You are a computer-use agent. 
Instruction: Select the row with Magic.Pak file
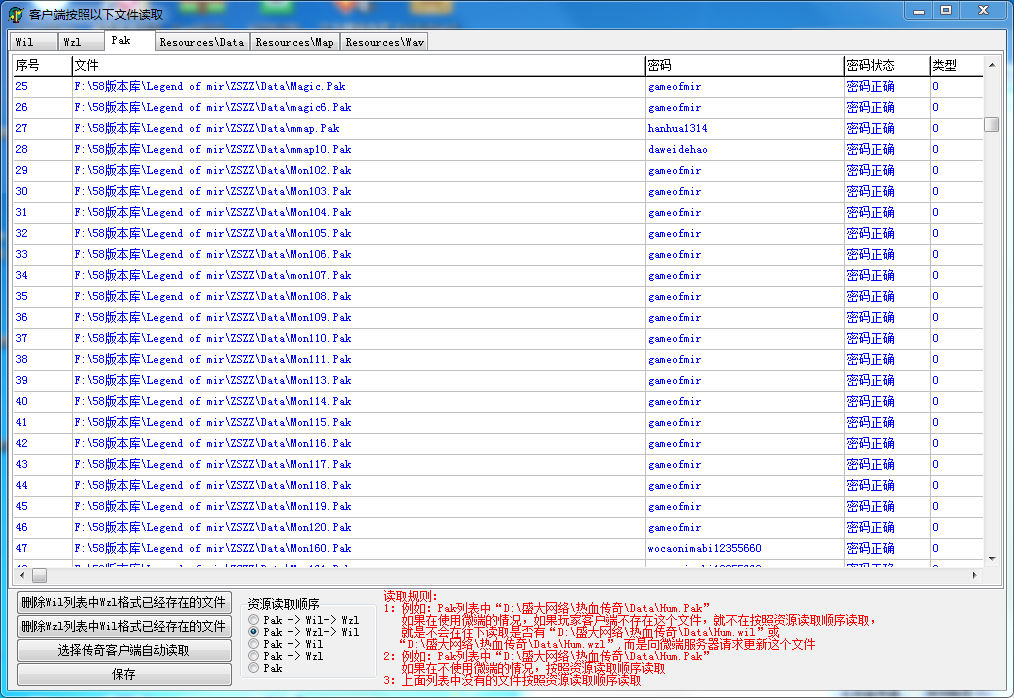(498, 86)
